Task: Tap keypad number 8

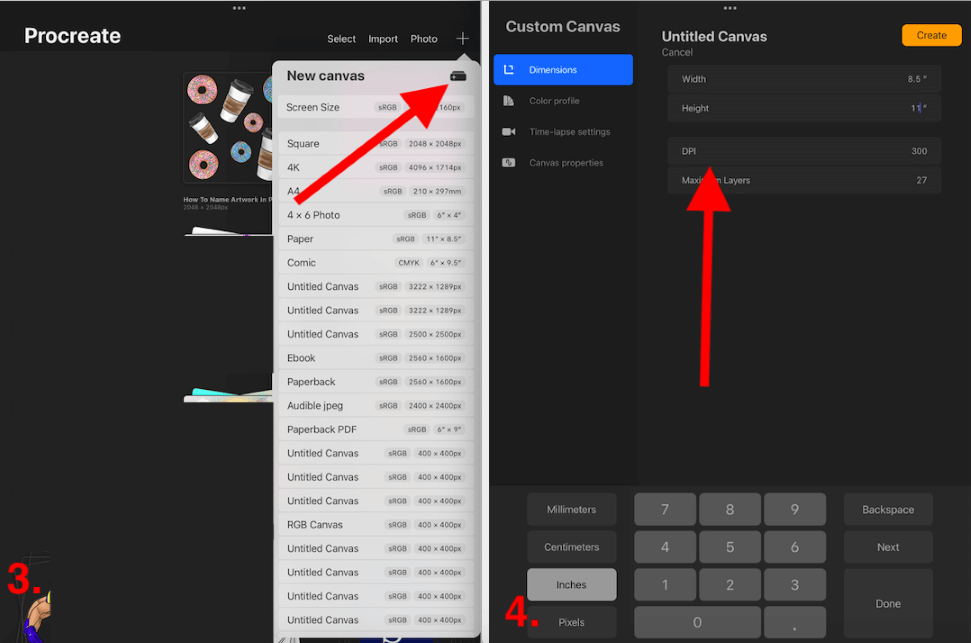Action: coord(730,509)
